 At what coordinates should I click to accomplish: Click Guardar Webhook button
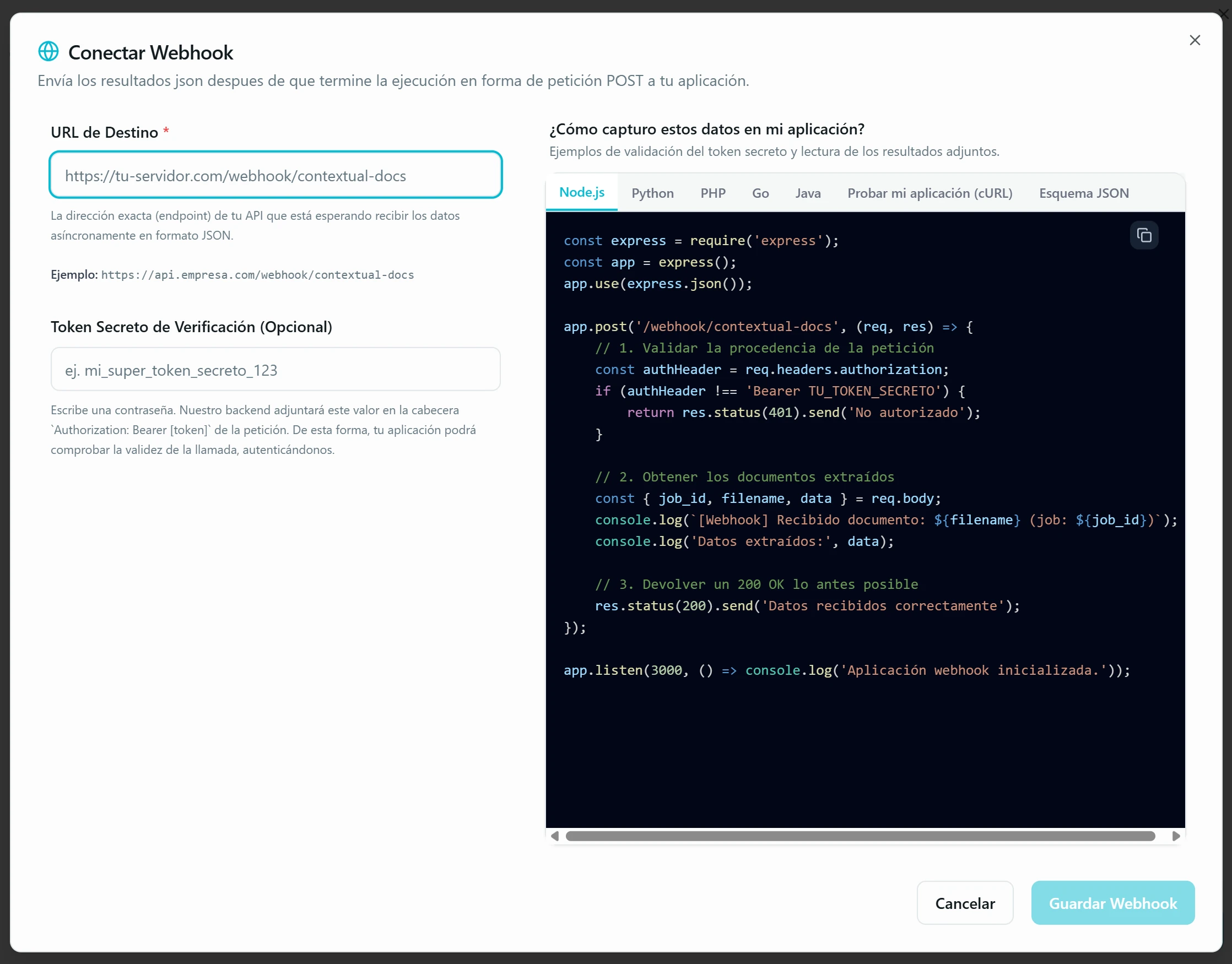click(1113, 903)
